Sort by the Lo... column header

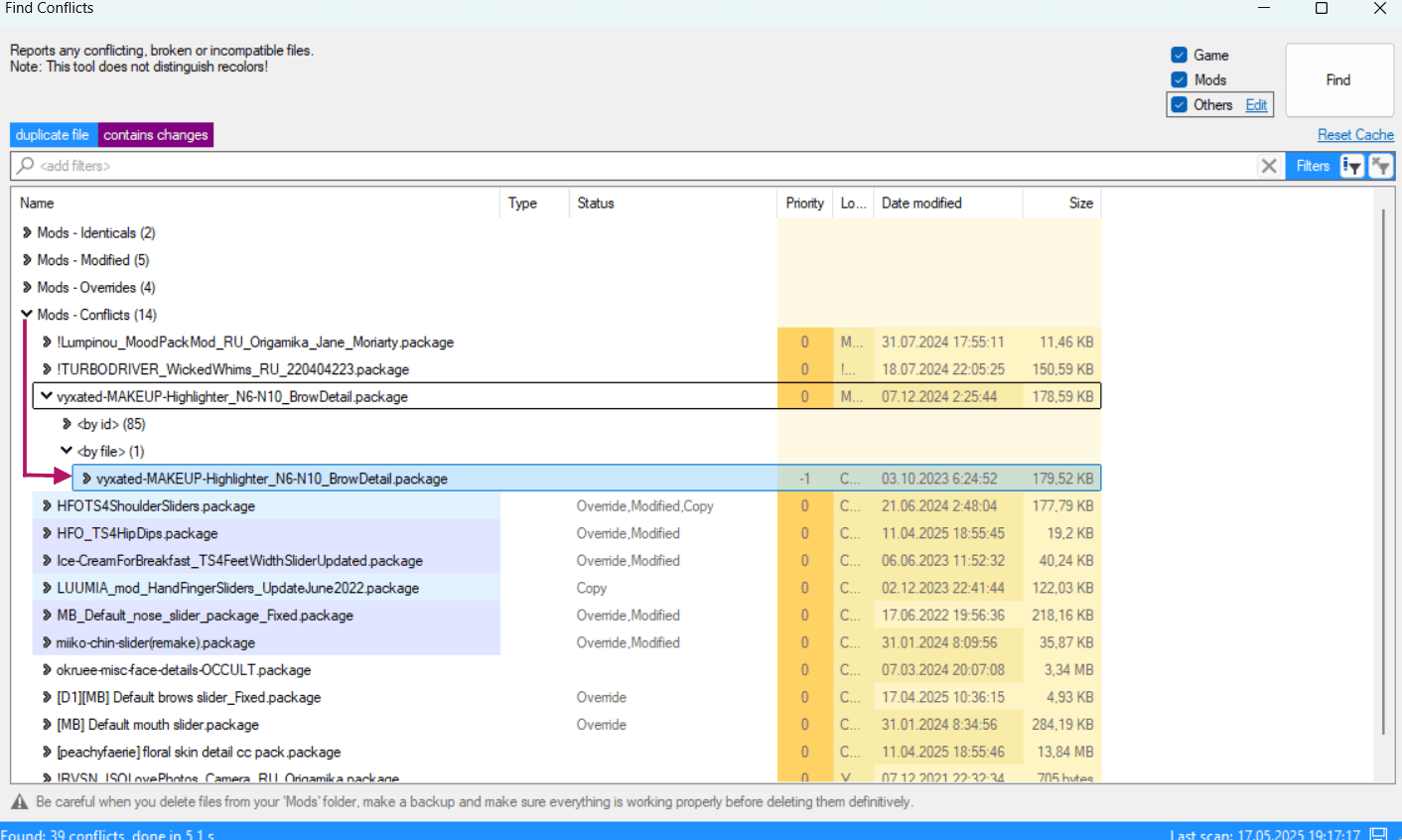(853, 203)
